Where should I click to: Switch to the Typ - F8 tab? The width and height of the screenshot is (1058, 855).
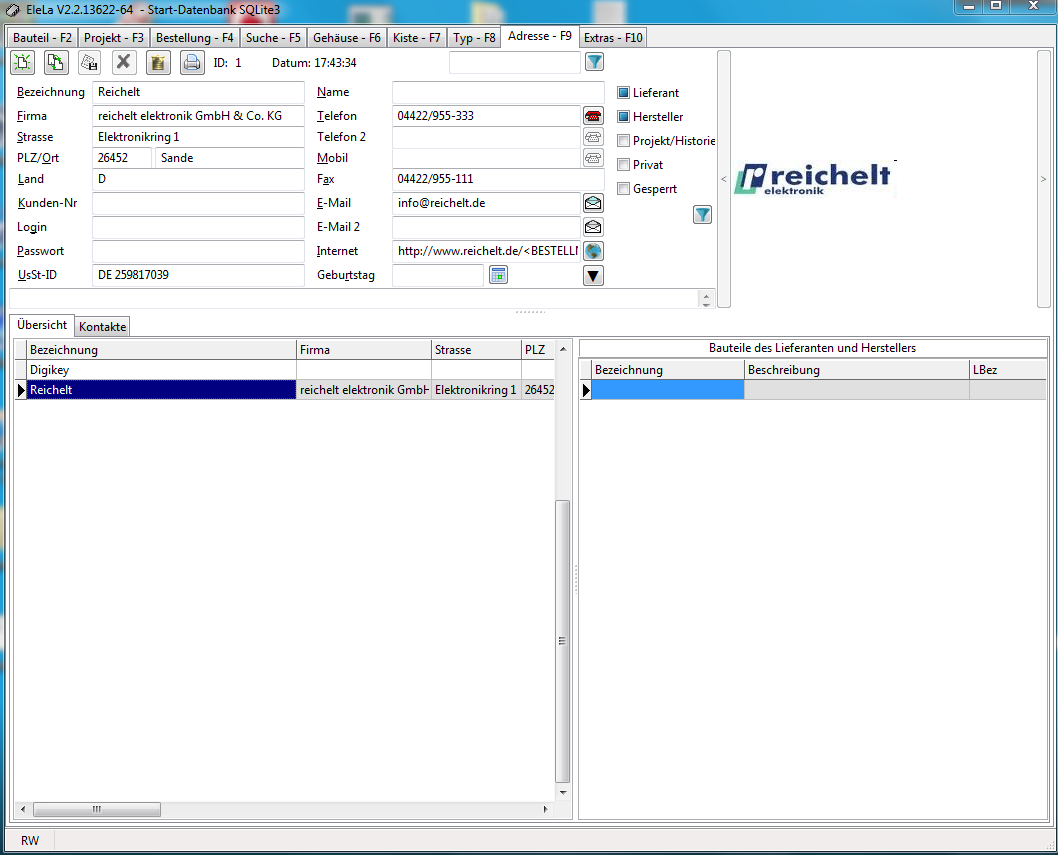(474, 38)
